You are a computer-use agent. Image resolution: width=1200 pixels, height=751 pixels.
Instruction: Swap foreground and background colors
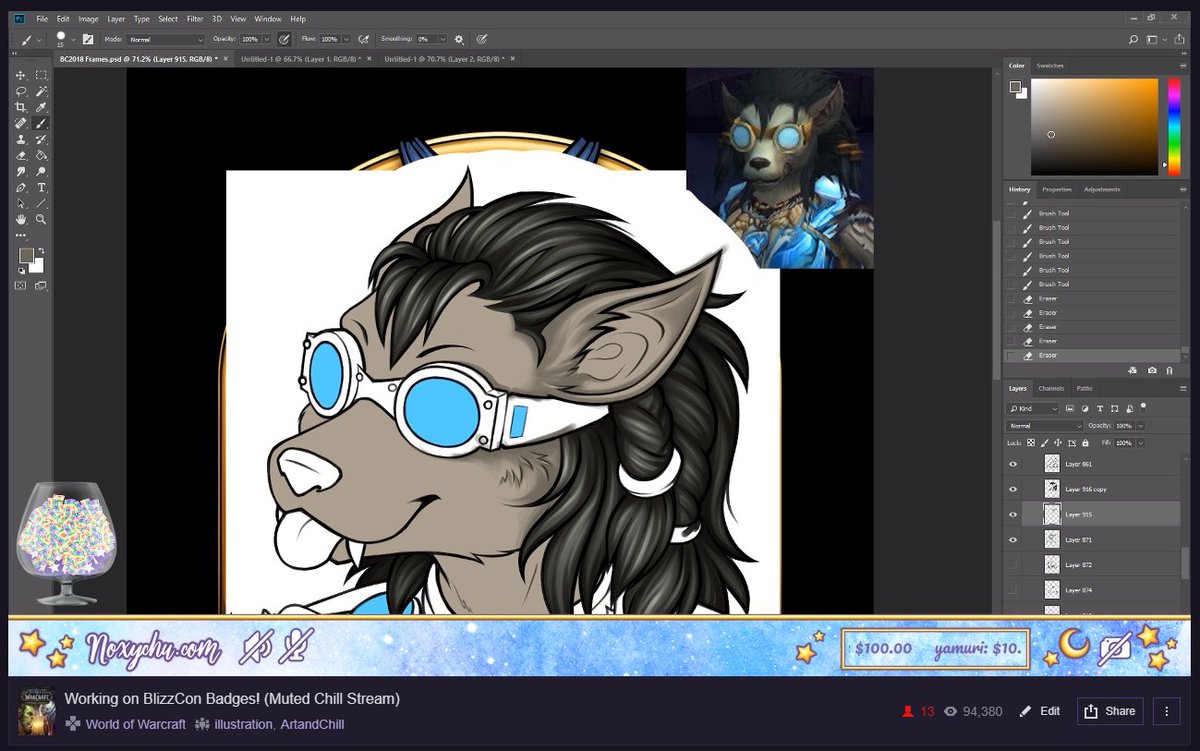(x=40, y=251)
